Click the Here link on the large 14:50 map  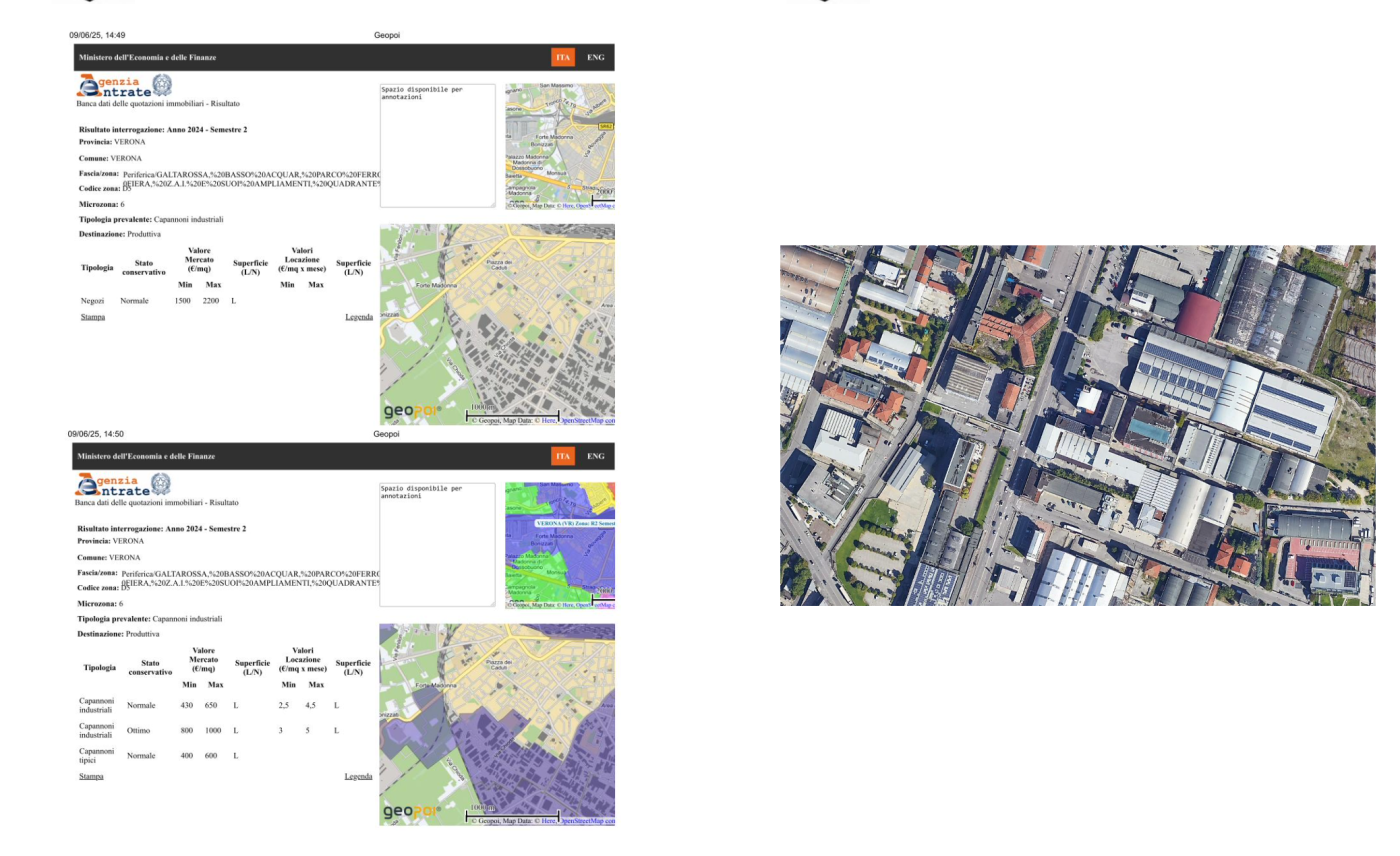point(549,821)
